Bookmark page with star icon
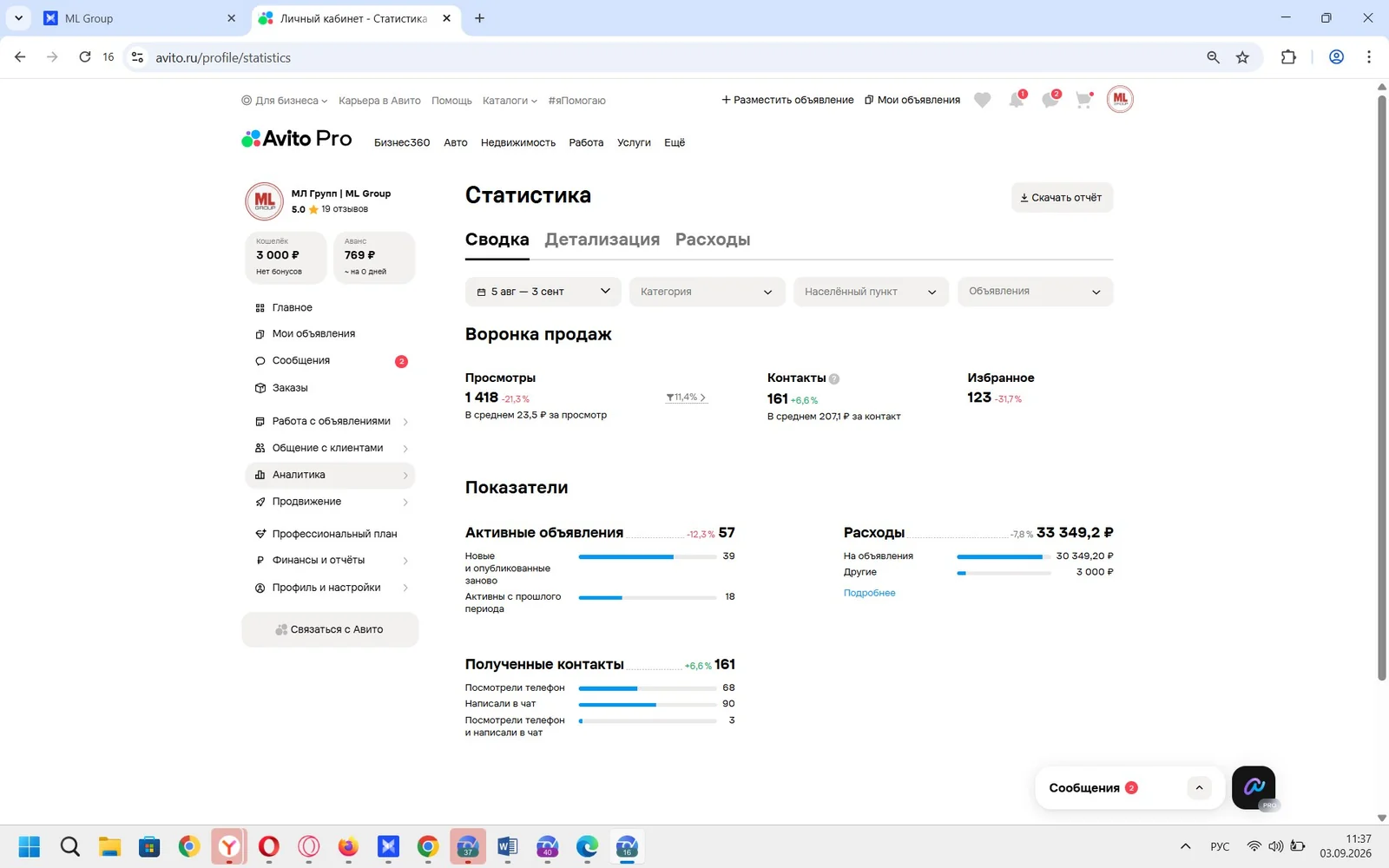This screenshot has width=1389, height=868. click(1242, 57)
